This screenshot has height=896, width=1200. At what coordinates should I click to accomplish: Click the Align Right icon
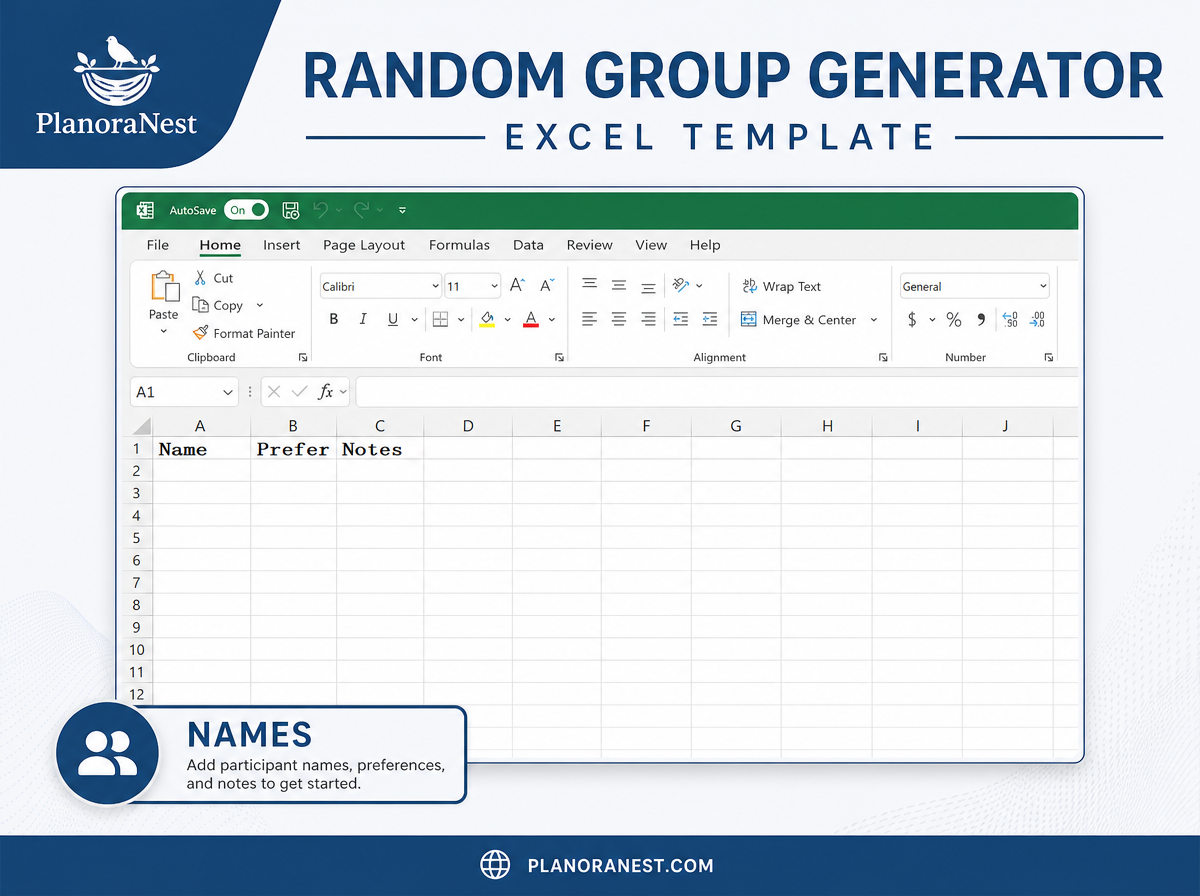point(648,319)
